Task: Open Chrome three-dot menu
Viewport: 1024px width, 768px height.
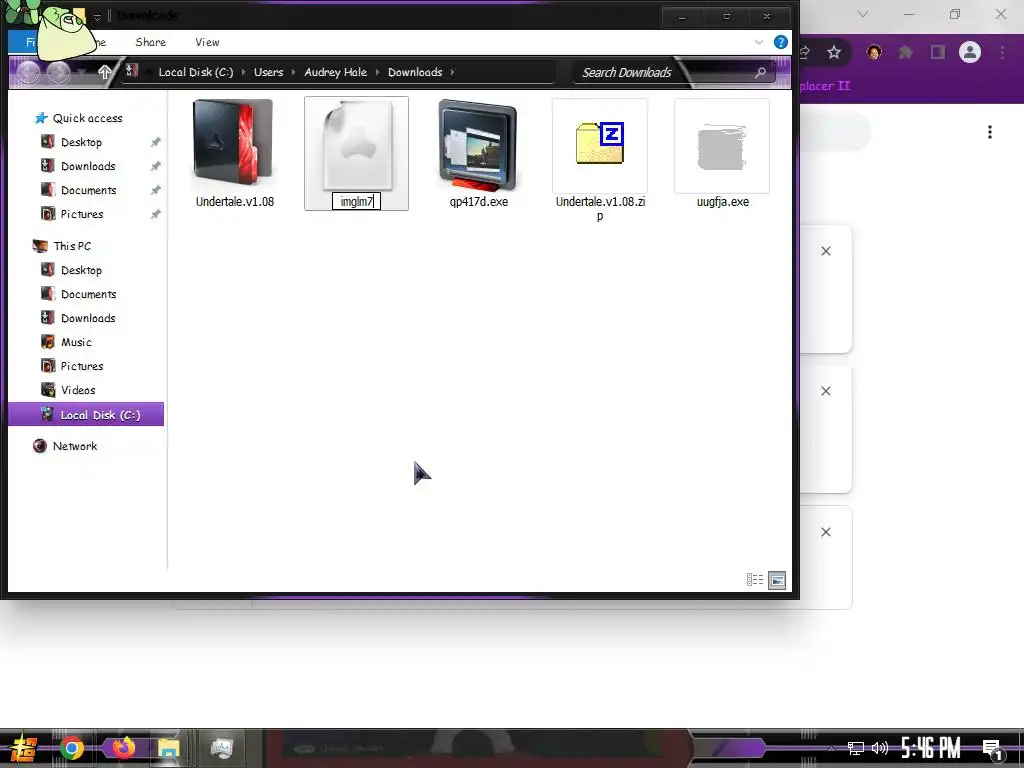Action: pos(1002,52)
